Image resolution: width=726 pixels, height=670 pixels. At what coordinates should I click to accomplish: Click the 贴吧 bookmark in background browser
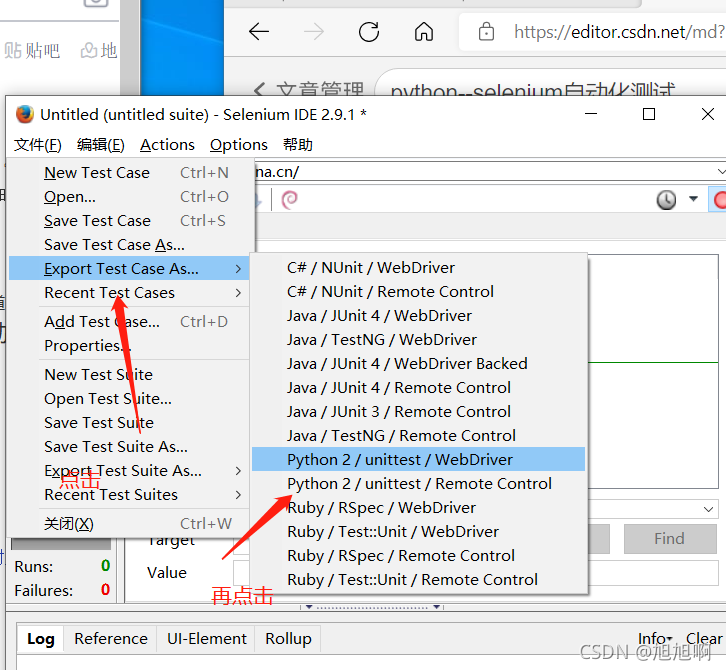31,50
